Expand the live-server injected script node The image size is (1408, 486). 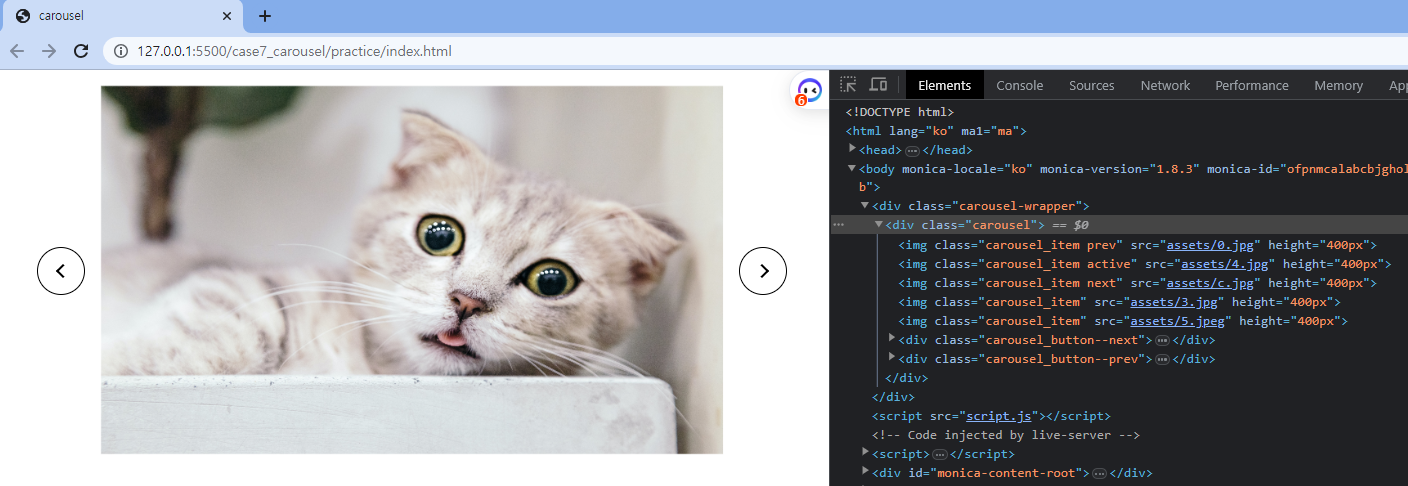click(x=866, y=453)
